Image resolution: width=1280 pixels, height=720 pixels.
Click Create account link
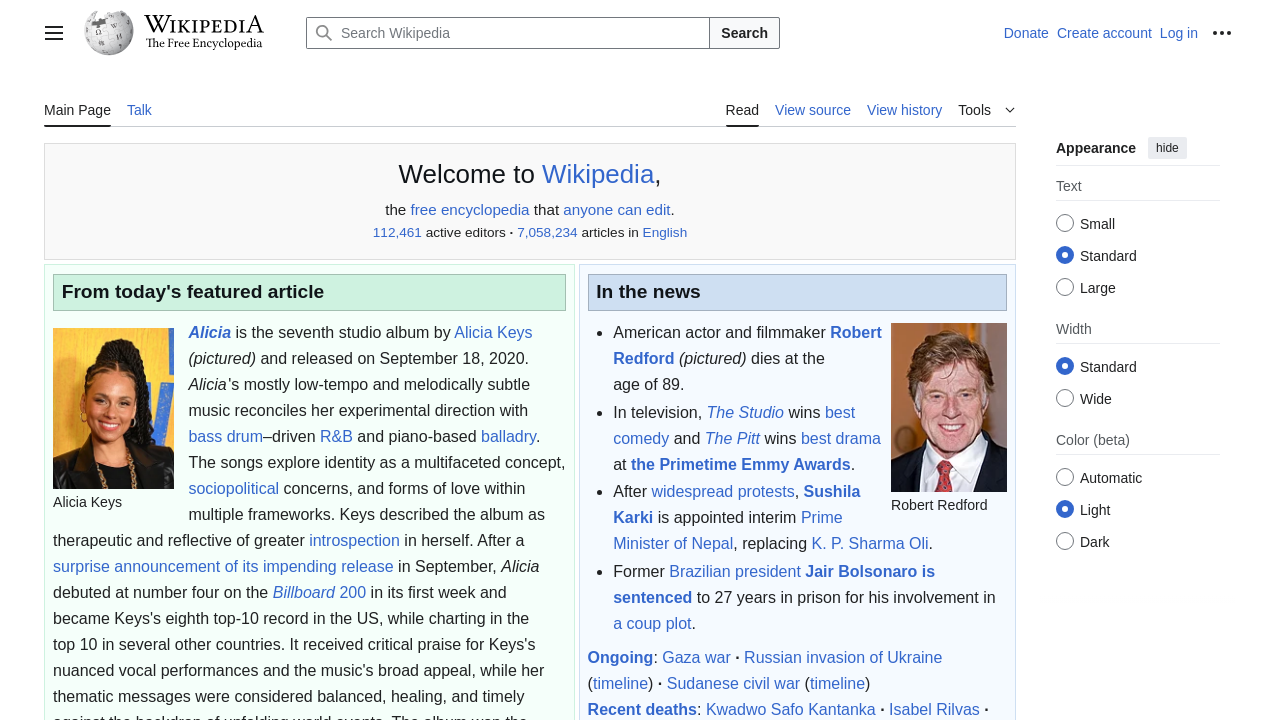(x=1104, y=33)
